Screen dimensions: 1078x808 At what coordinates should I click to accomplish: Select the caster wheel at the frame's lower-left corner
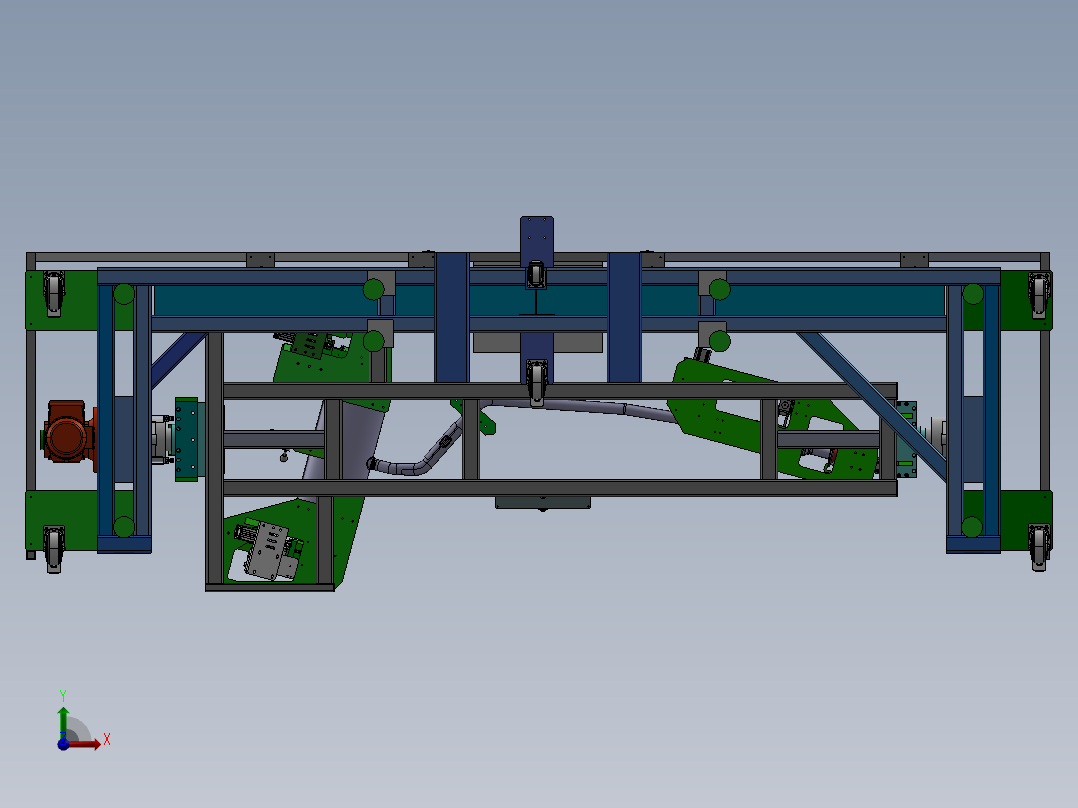54,549
